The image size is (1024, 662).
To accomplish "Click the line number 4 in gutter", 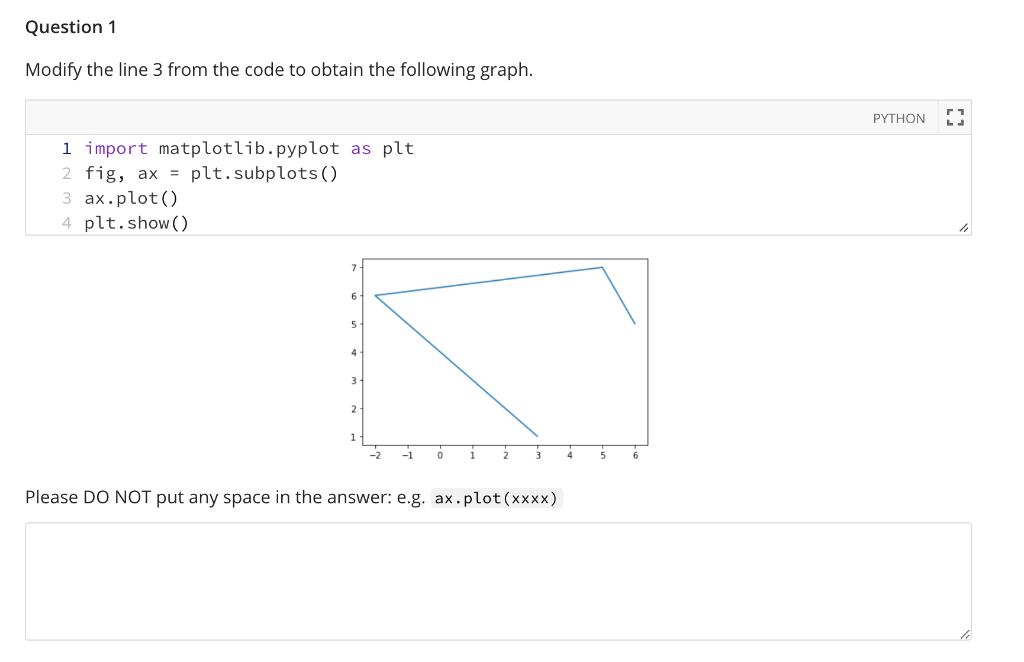I will point(67,223).
